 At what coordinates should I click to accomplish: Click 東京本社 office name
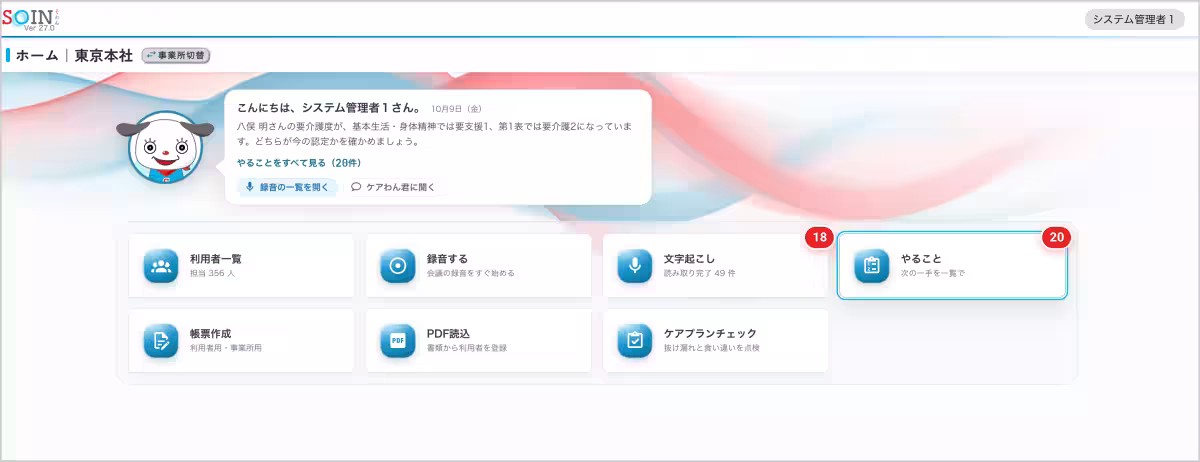pos(104,55)
